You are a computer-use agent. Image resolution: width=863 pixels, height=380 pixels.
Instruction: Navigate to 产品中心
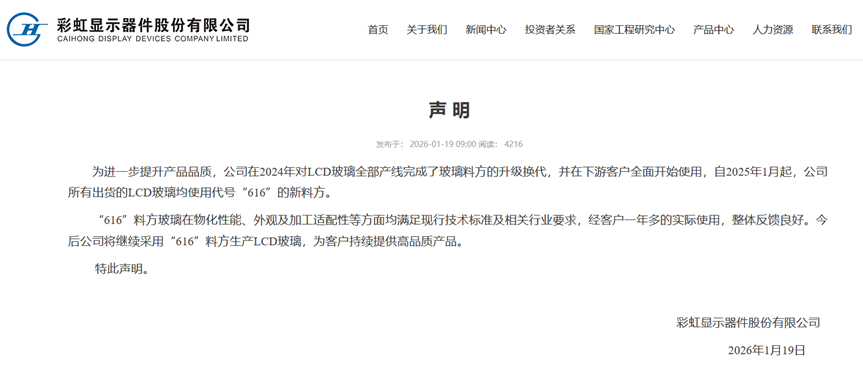coord(713,30)
